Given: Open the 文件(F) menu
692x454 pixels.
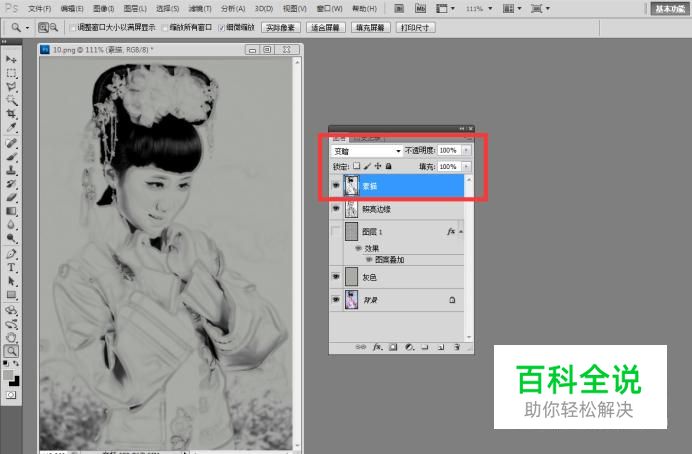Looking at the screenshot, I should pos(39,8).
